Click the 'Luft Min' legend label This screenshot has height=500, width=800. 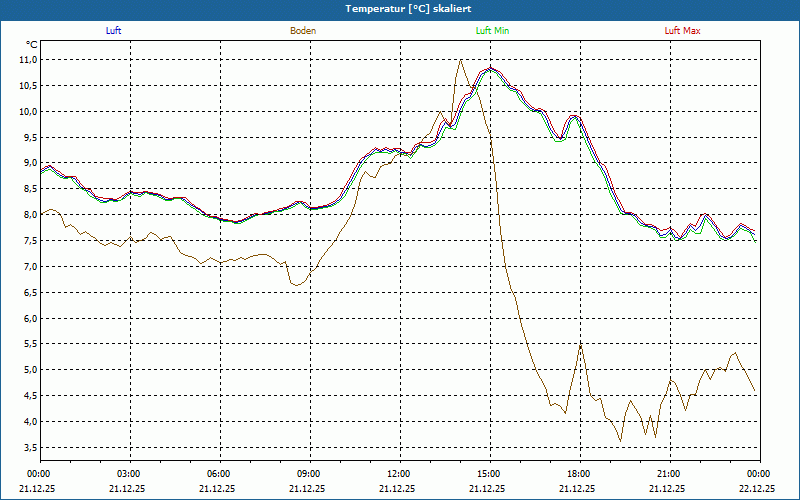tap(492, 31)
